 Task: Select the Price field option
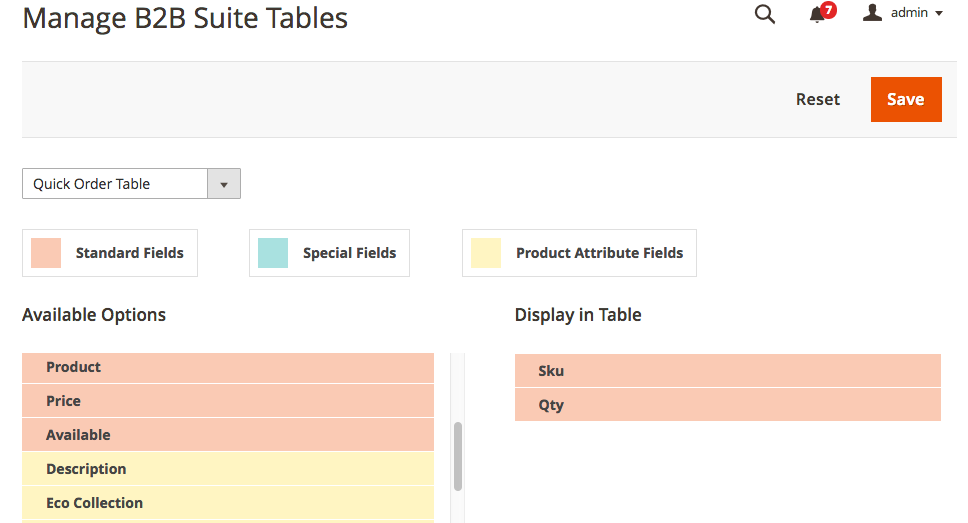228,401
